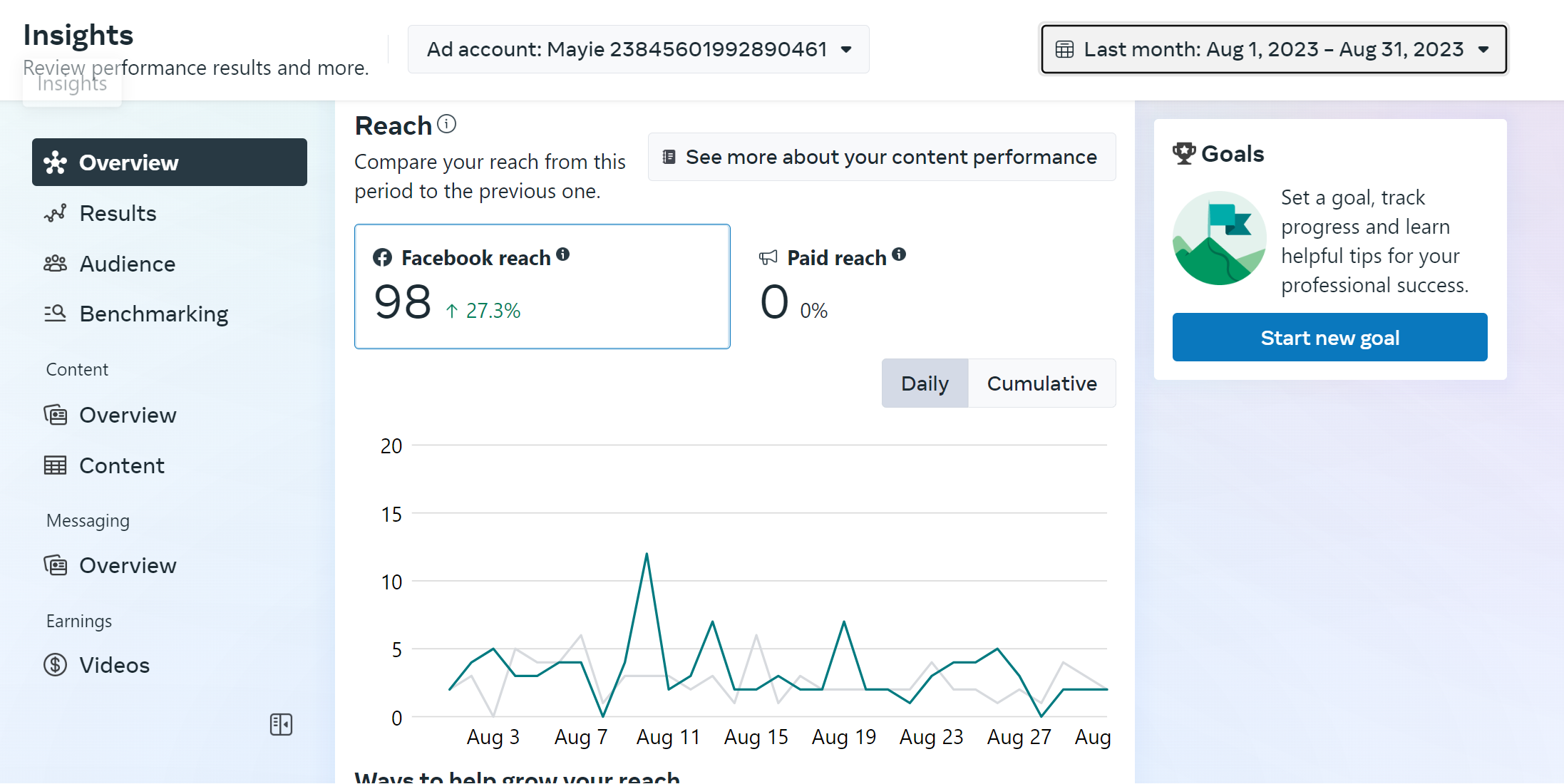Open Messaging Overview page
Image resolution: width=1564 pixels, height=784 pixels.
(x=170, y=565)
